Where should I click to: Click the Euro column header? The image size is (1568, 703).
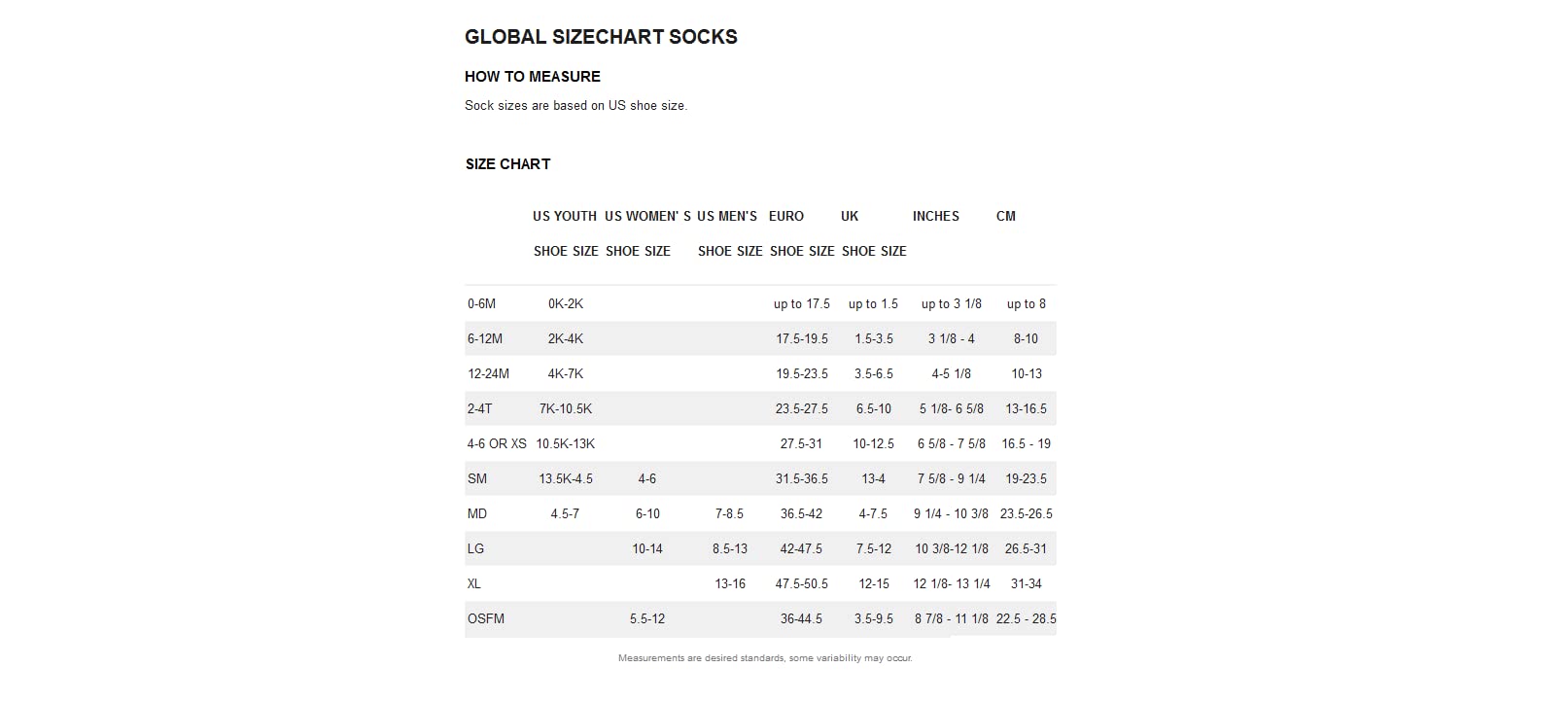[786, 217]
